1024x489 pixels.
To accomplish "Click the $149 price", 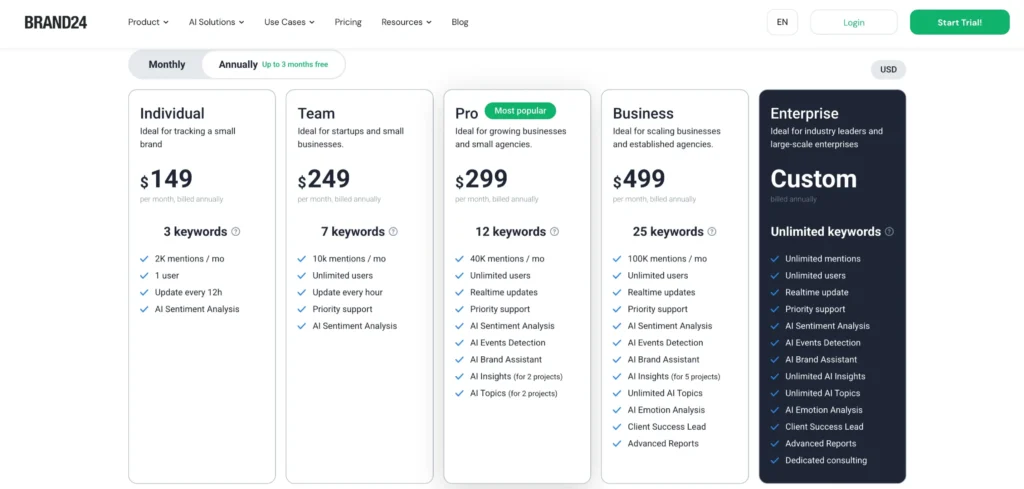I will pyautogui.click(x=167, y=180).
